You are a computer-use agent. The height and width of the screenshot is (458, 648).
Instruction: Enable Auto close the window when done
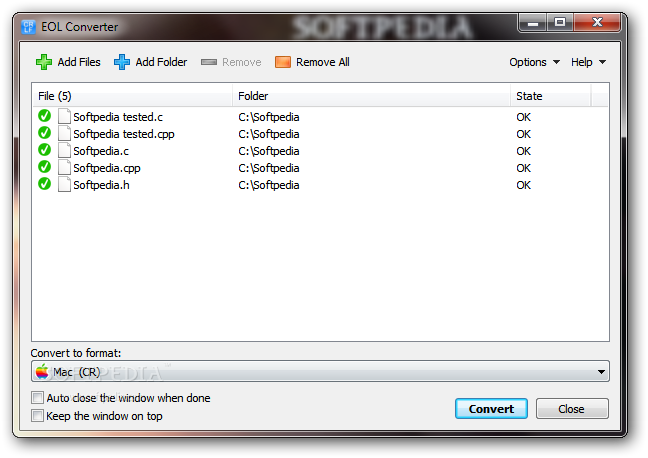(x=37, y=398)
